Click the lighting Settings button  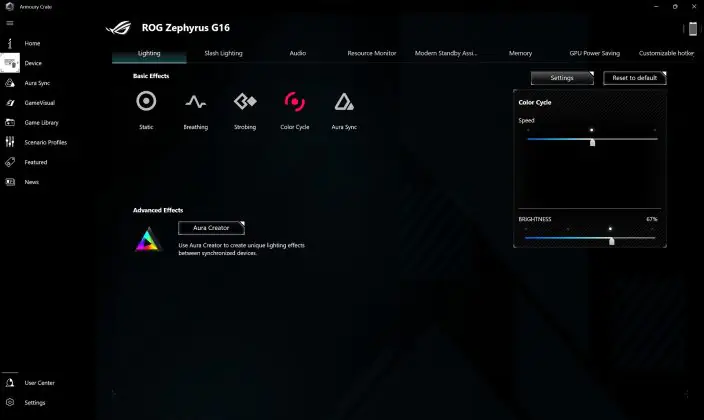[562, 78]
